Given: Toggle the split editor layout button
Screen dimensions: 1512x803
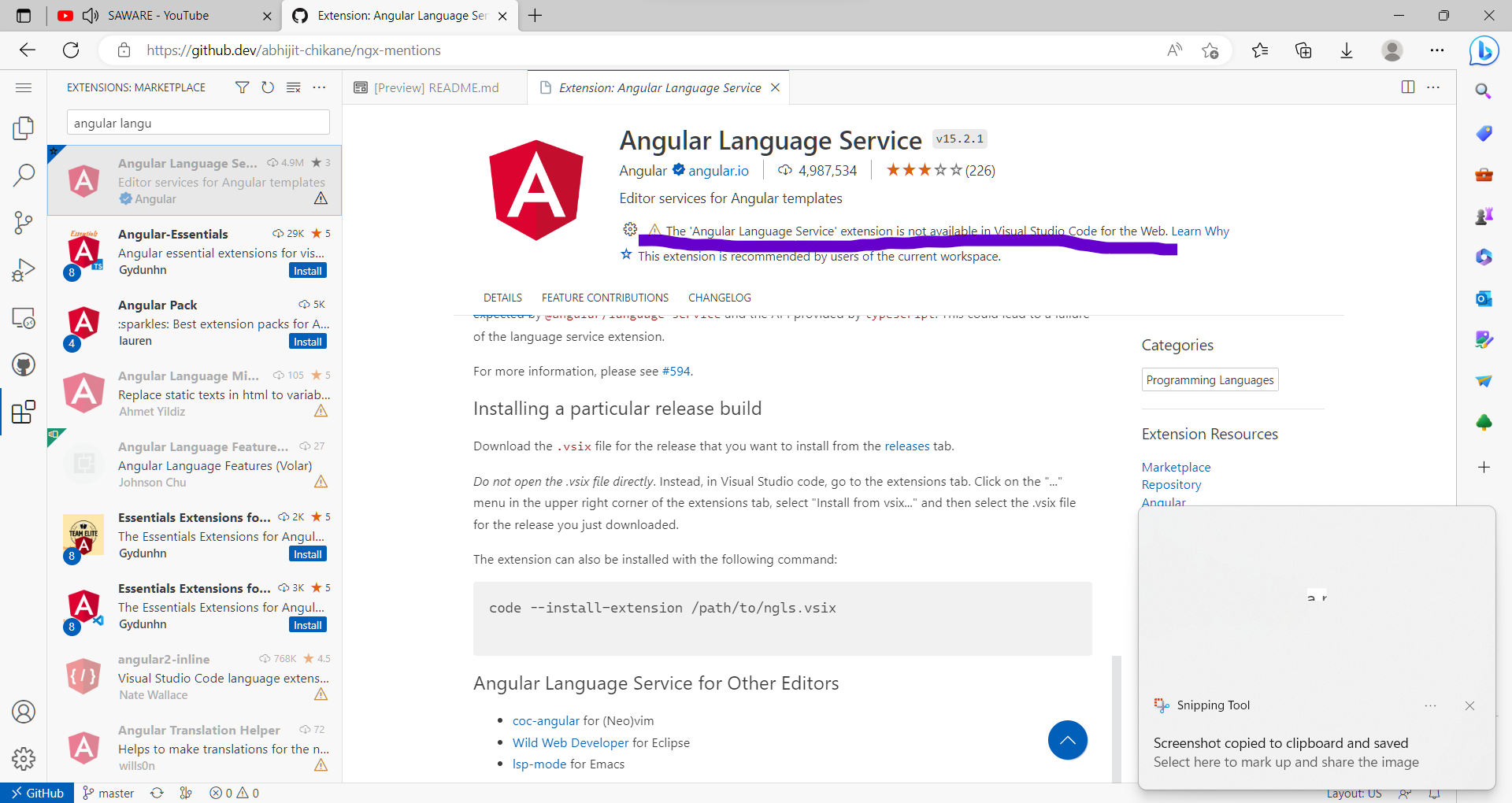Looking at the screenshot, I should tap(1408, 87).
